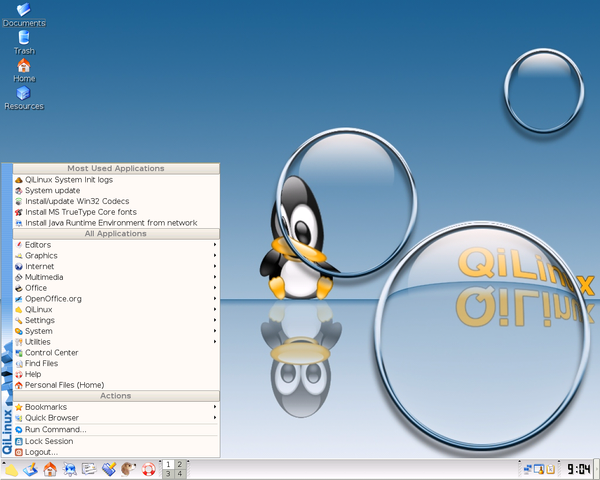Viewport: 600px width, 480px height.
Task: Expand the OpenOffice.org submenu
Action: pyautogui.click(x=116, y=299)
